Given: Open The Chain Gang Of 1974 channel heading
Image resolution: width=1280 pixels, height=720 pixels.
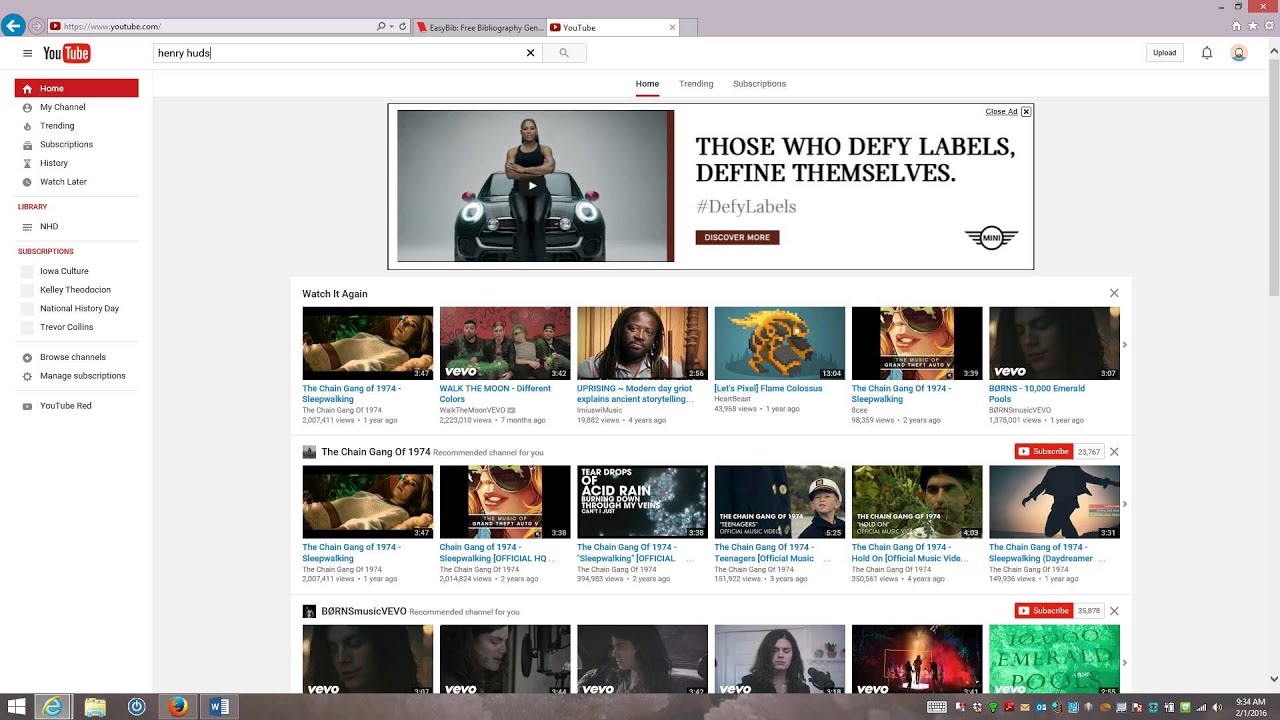Looking at the screenshot, I should click(376, 452).
